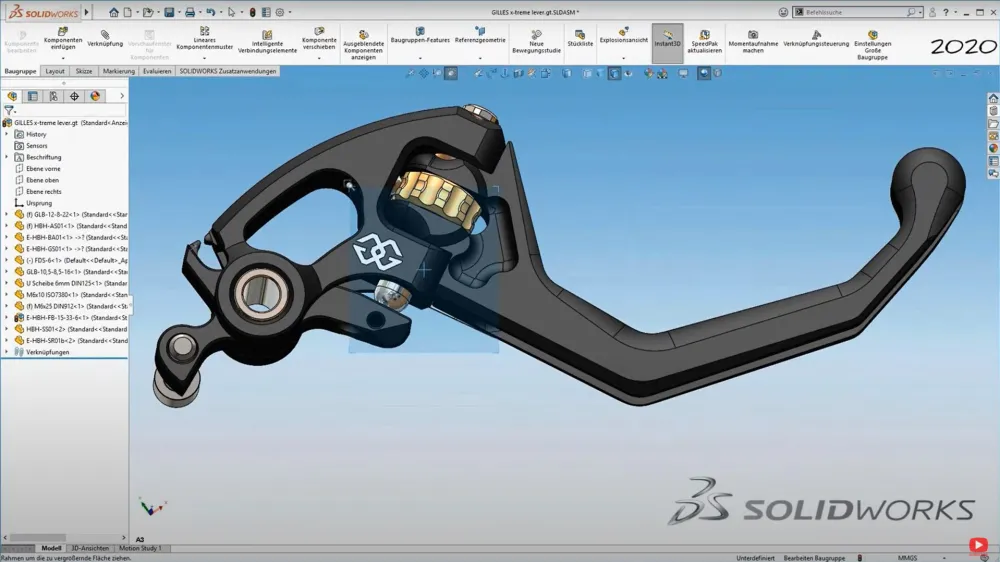Select the Modell bottom tab
Viewport: 1000px width, 562px height.
point(51,549)
